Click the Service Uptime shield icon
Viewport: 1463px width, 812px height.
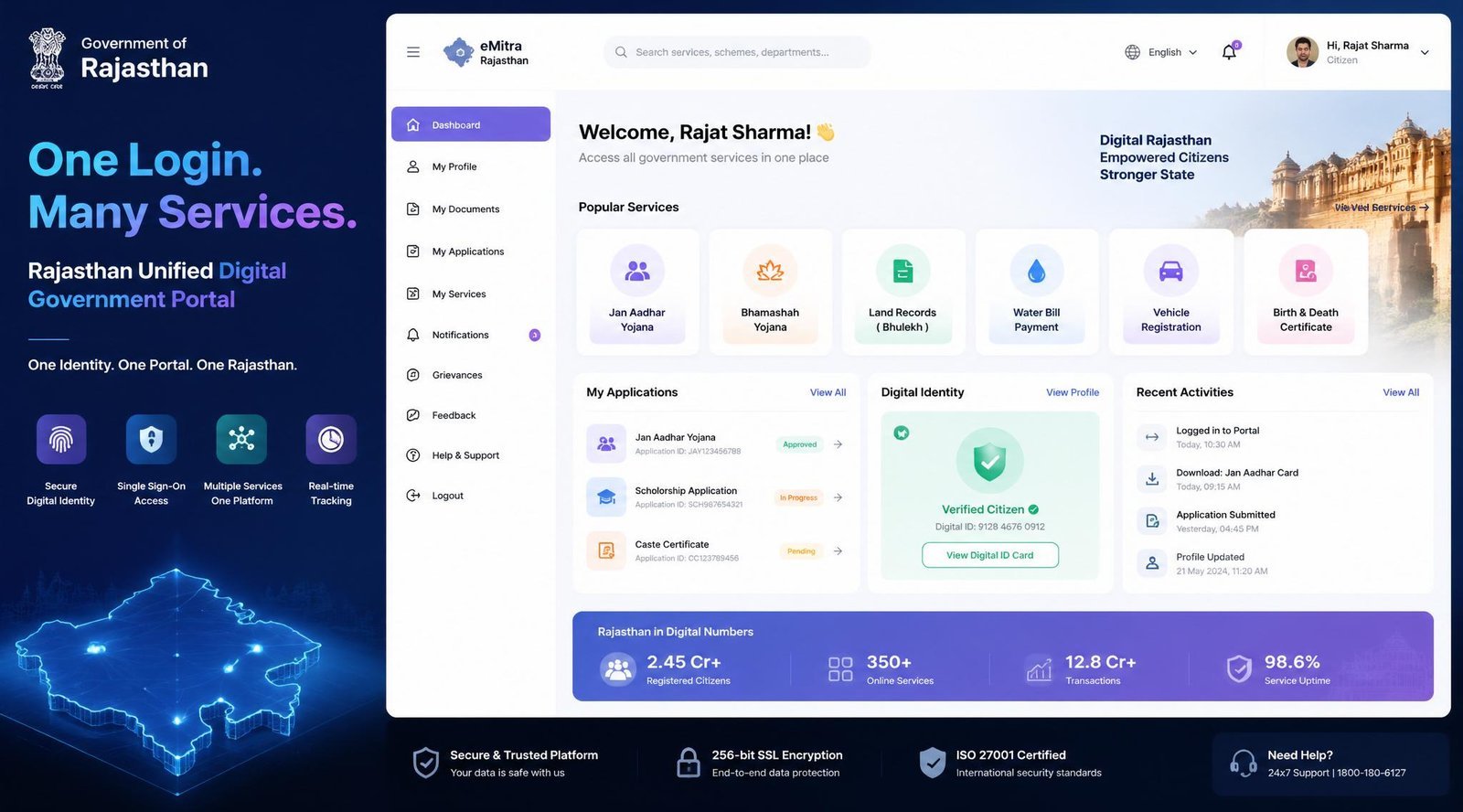click(1239, 669)
